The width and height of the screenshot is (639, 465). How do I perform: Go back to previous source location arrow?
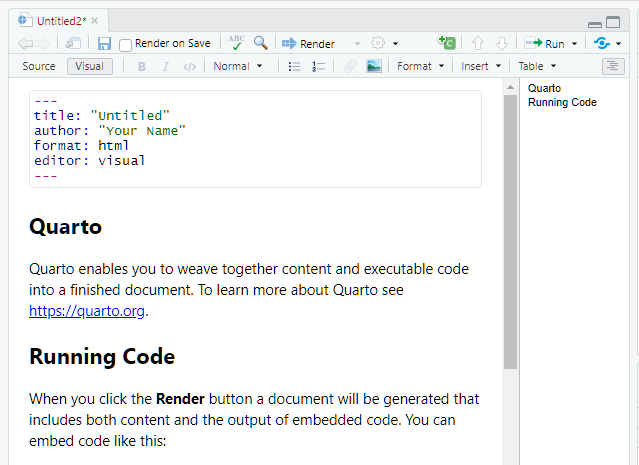[25, 43]
